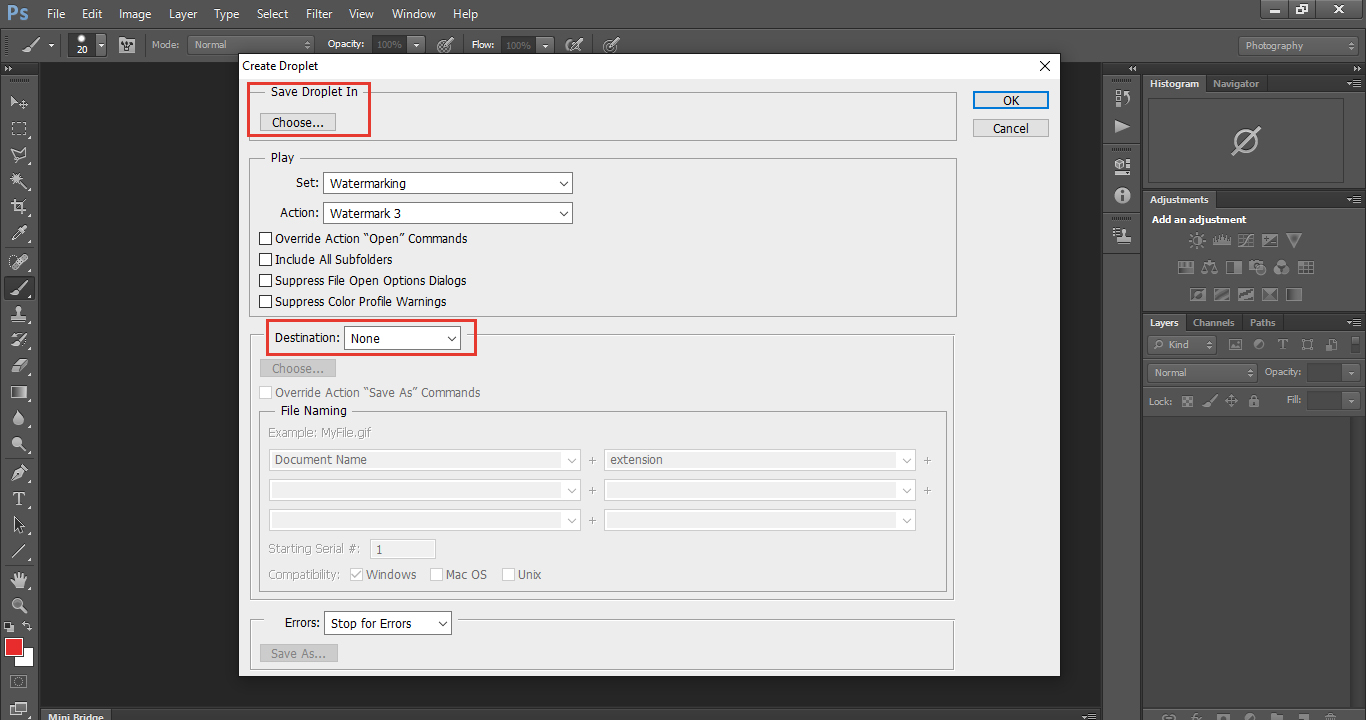This screenshot has height=720, width=1366.
Task: Select the Rectangular Marquee tool
Action: pos(19,129)
